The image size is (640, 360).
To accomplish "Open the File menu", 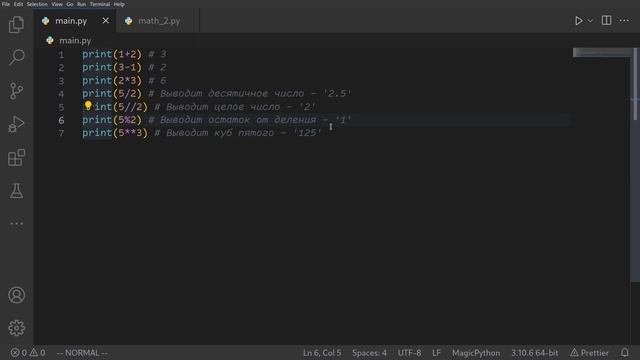I will pos(6,4).
